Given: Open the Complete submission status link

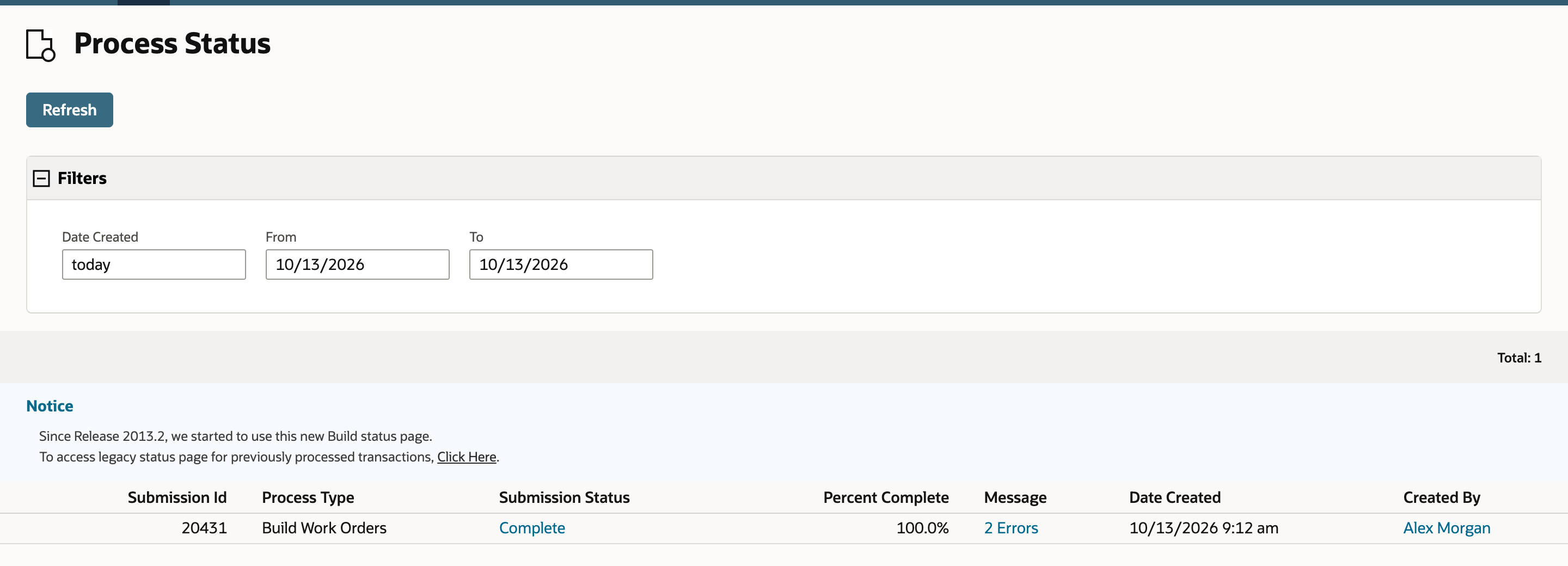Looking at the screenshot, I should coord(532,528).
